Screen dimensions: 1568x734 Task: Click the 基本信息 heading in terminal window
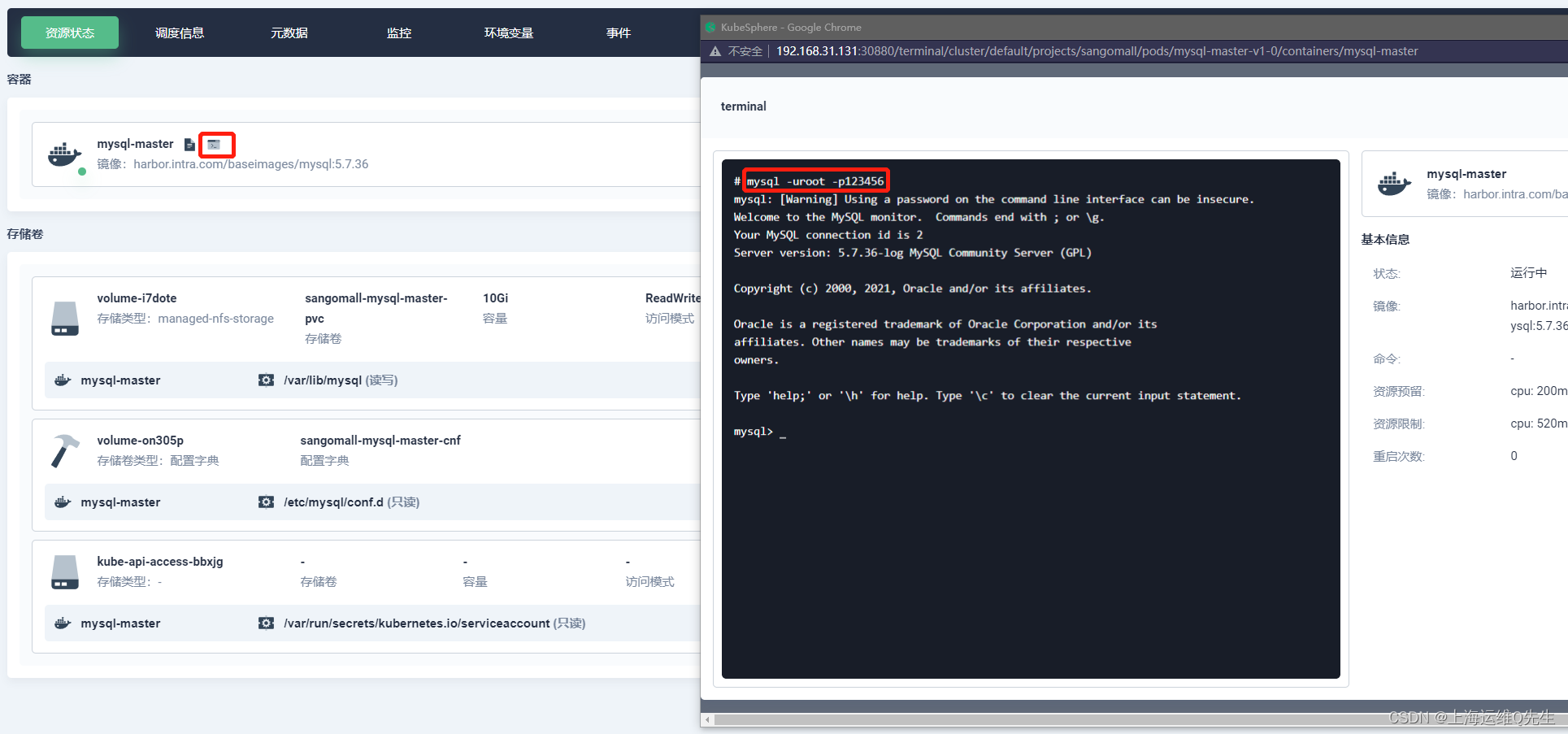tap(1385, 239)
